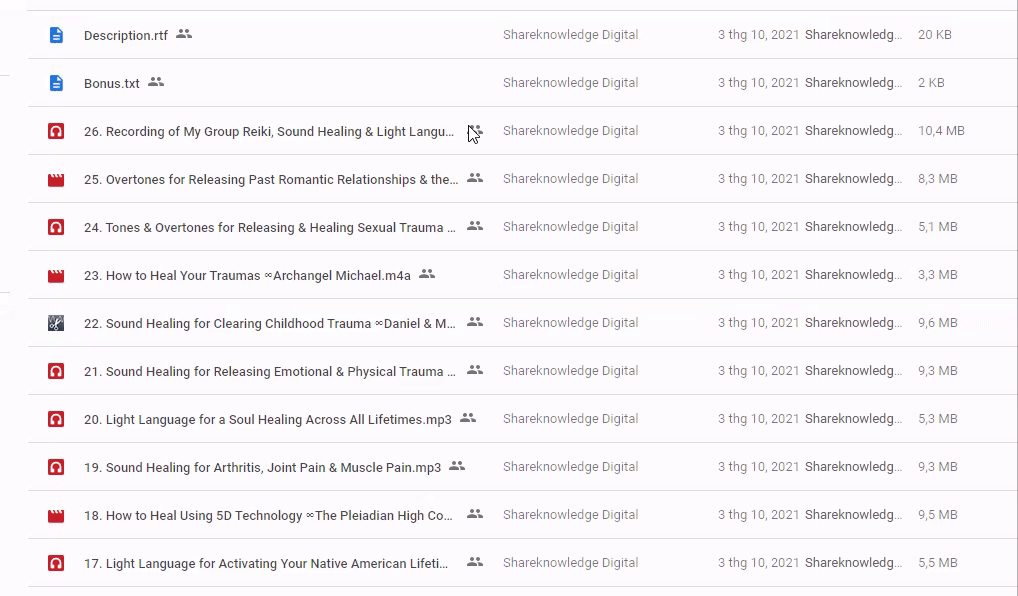Click owner Shareknowledge Digital on Description.rtf row

tap(570, 35)
